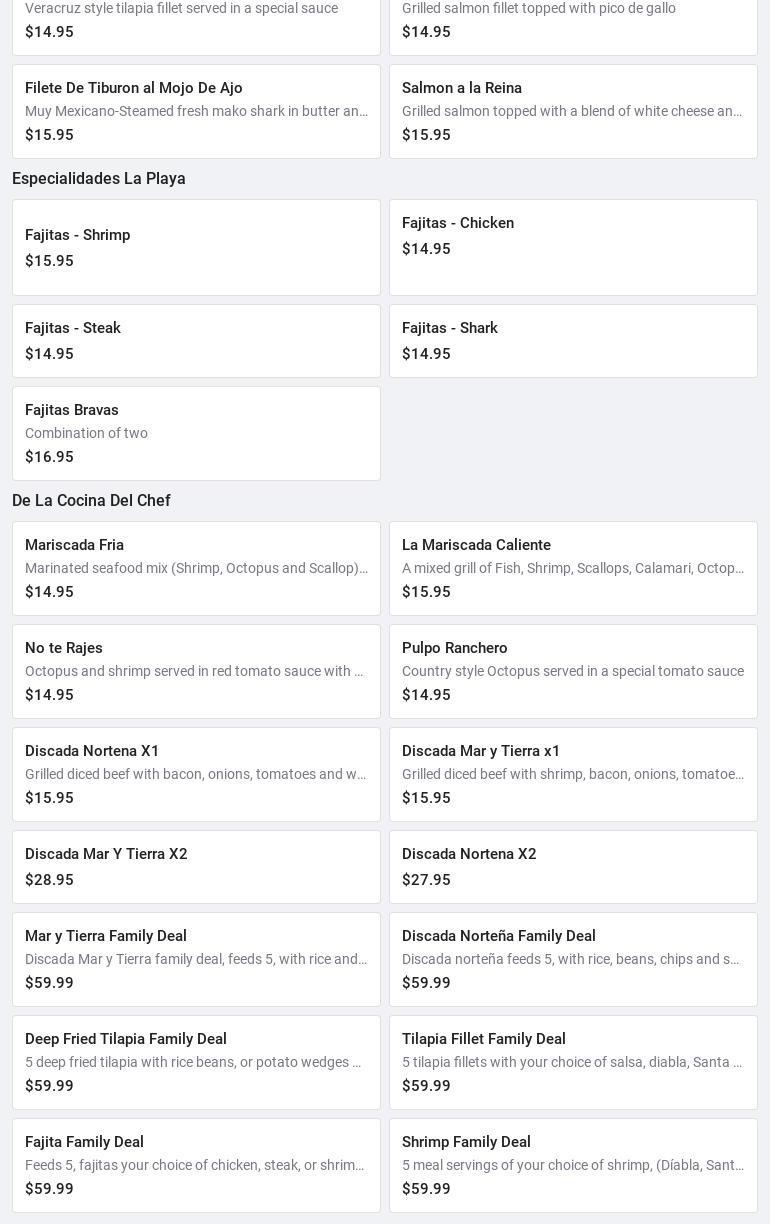Screen dimensions: 770x1224
Task: Open Deep Fried Tilapia Family Deal
Action: click(196, 1062)
